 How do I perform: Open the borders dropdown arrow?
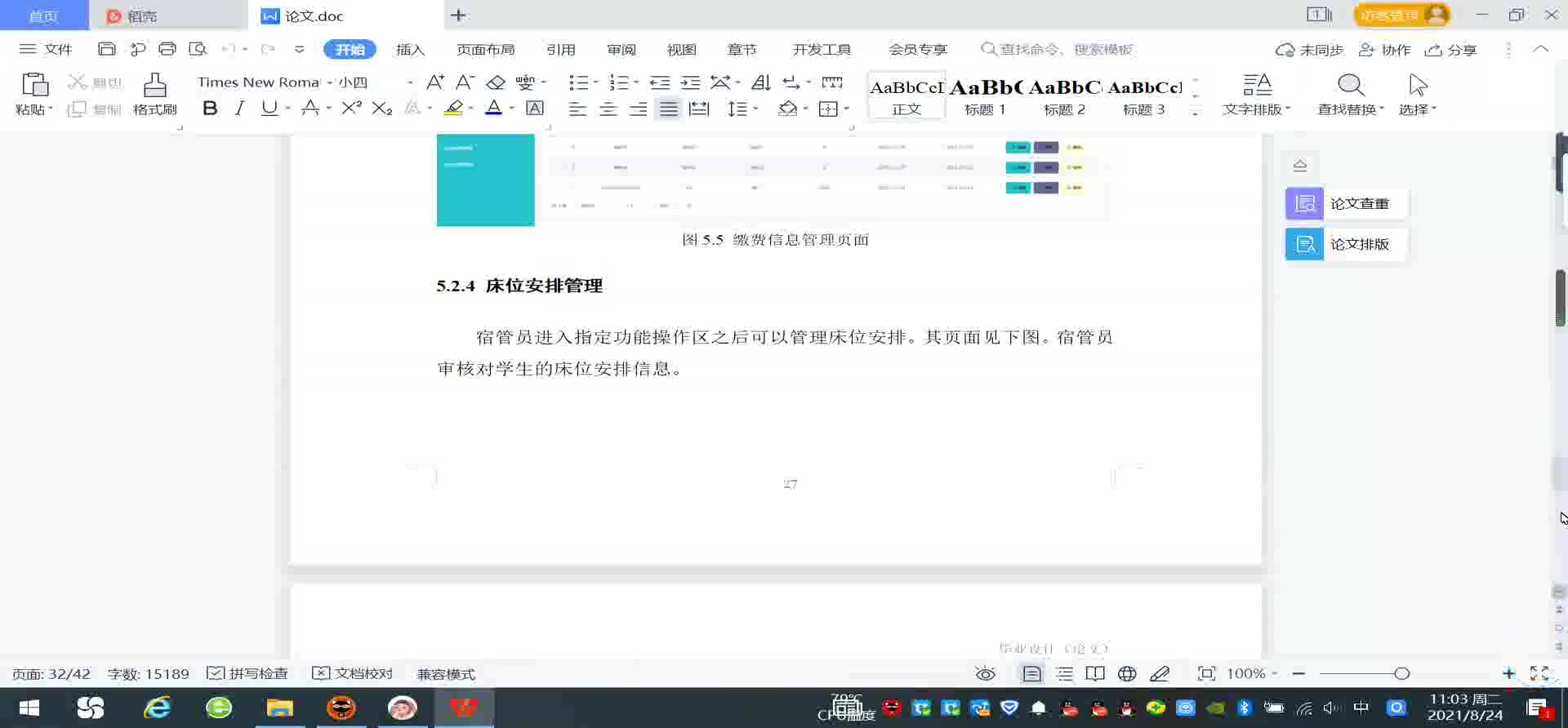(x=847, y=109)
